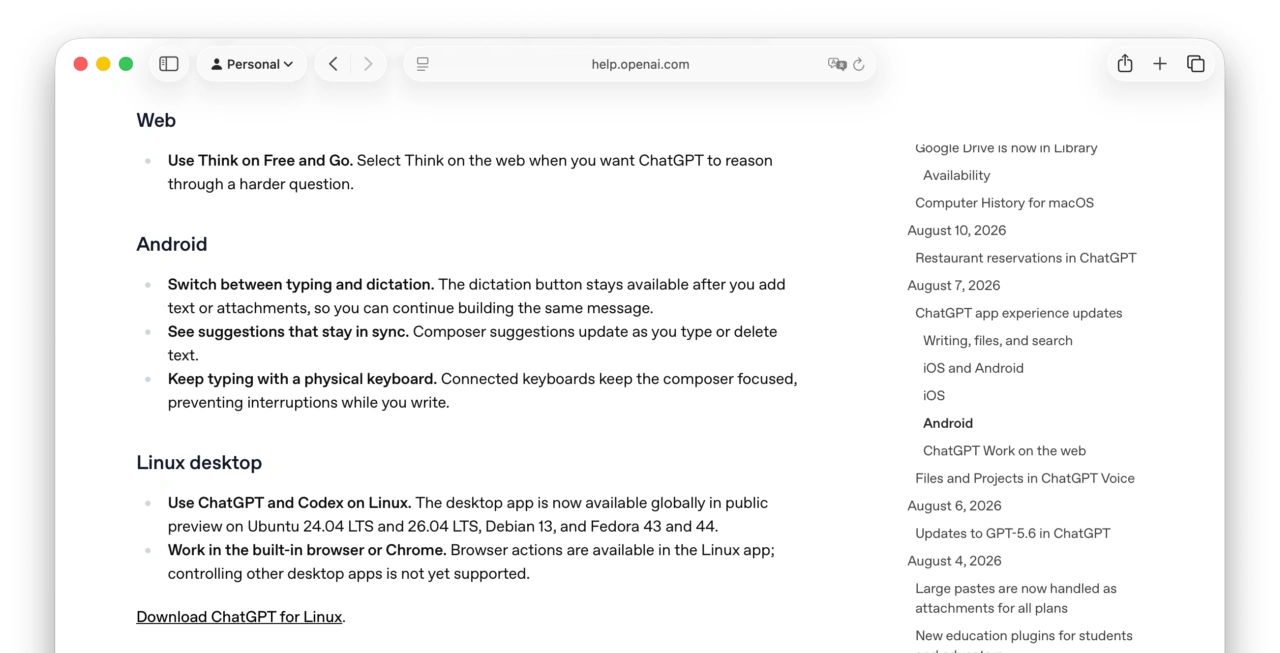1280x653 pixels.
Task: Click Use ChatGPT and Codex on Linux text
Action: [289, 502]
